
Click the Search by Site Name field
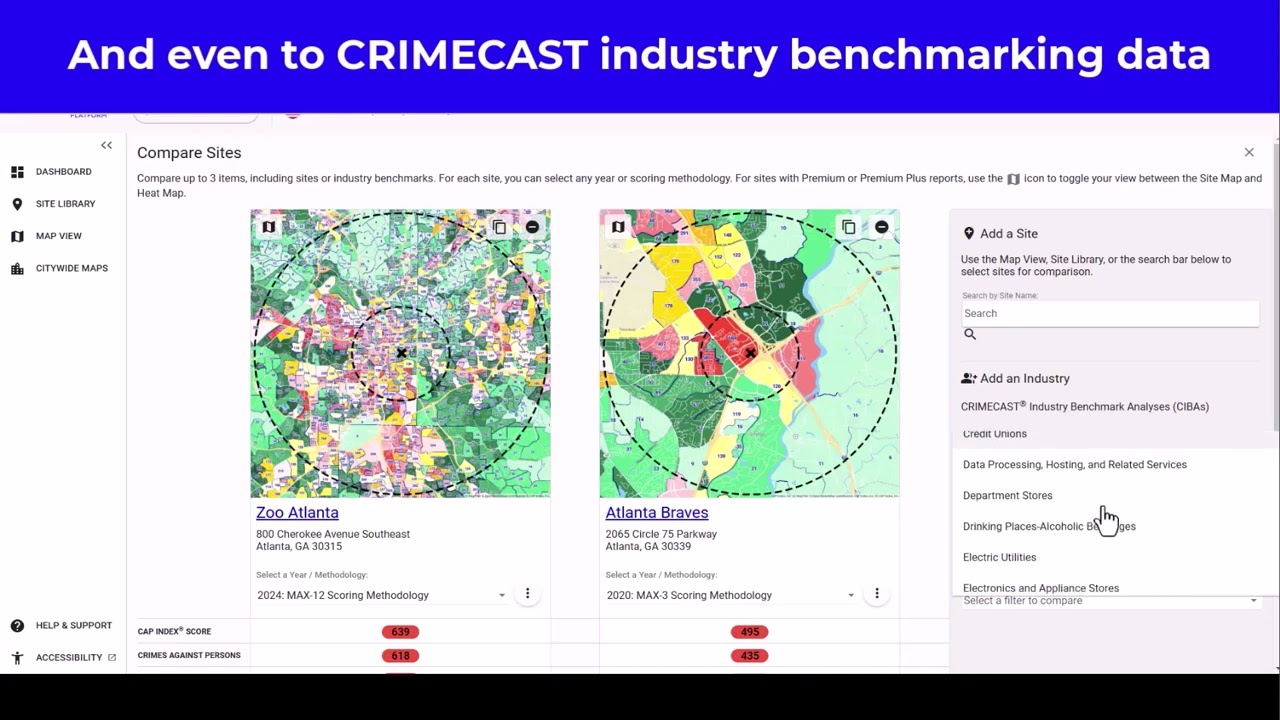(1110, 313)
